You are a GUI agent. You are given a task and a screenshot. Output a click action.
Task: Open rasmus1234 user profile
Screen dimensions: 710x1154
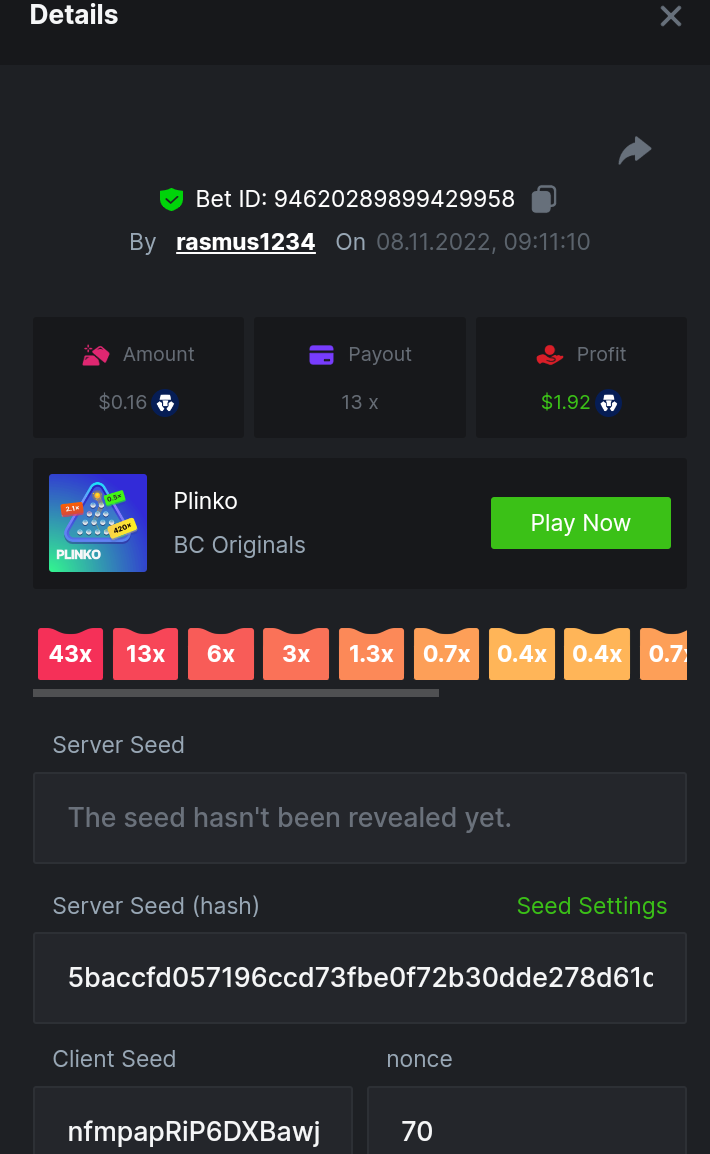click(245, 242)
